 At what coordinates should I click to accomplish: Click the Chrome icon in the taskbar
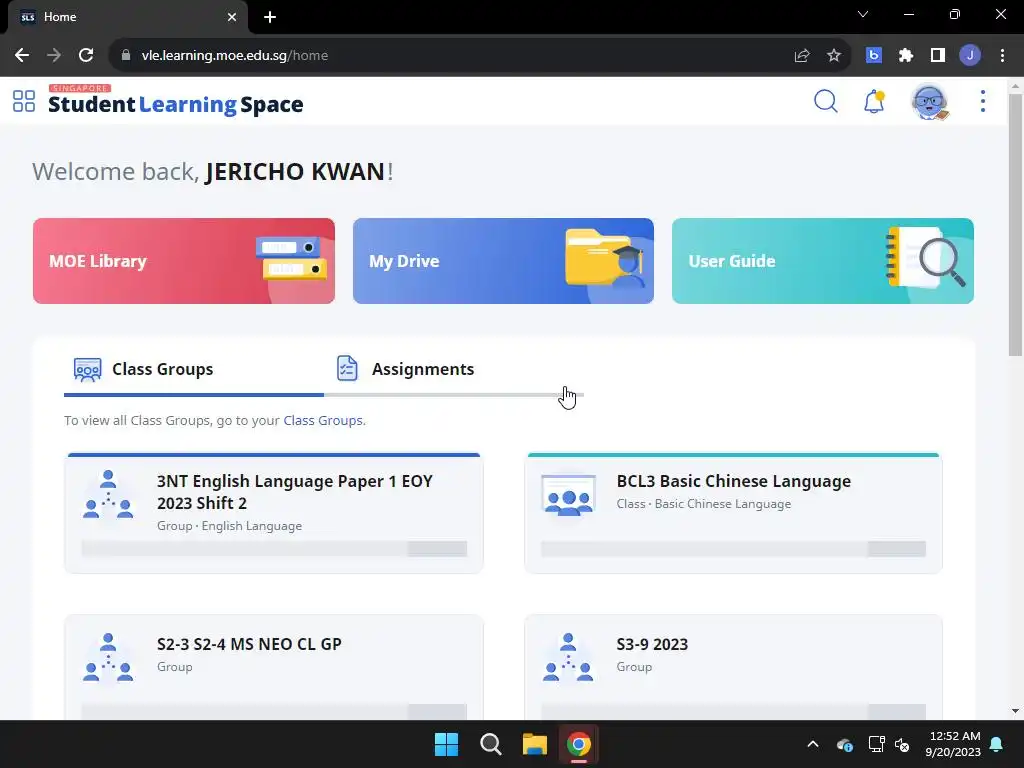[579, 744]
